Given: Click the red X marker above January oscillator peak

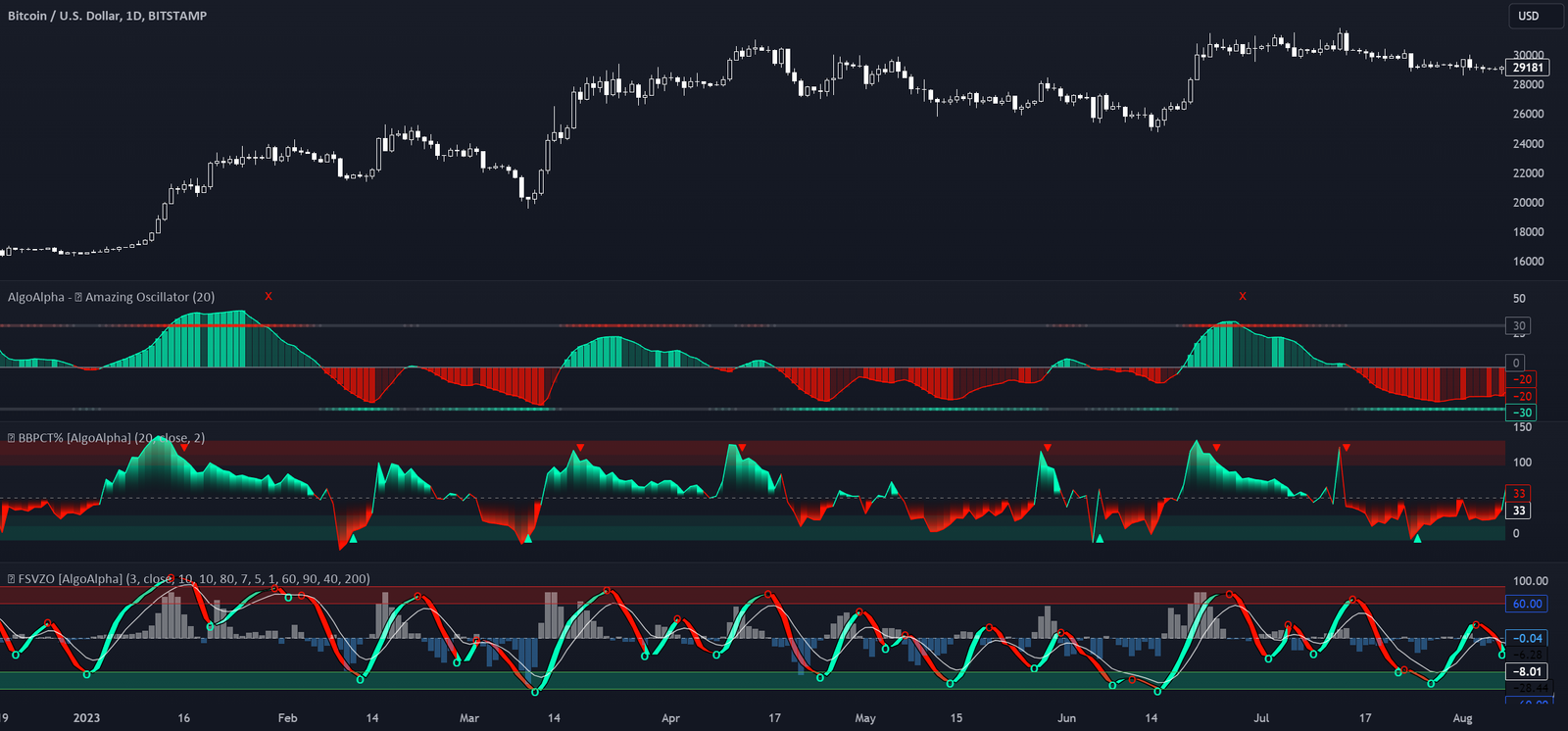Looking at the screenshot, I should tap(269, 296).
